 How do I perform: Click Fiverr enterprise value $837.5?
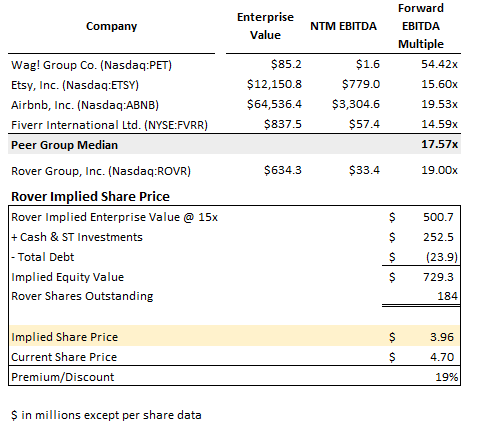coord(283,124)
